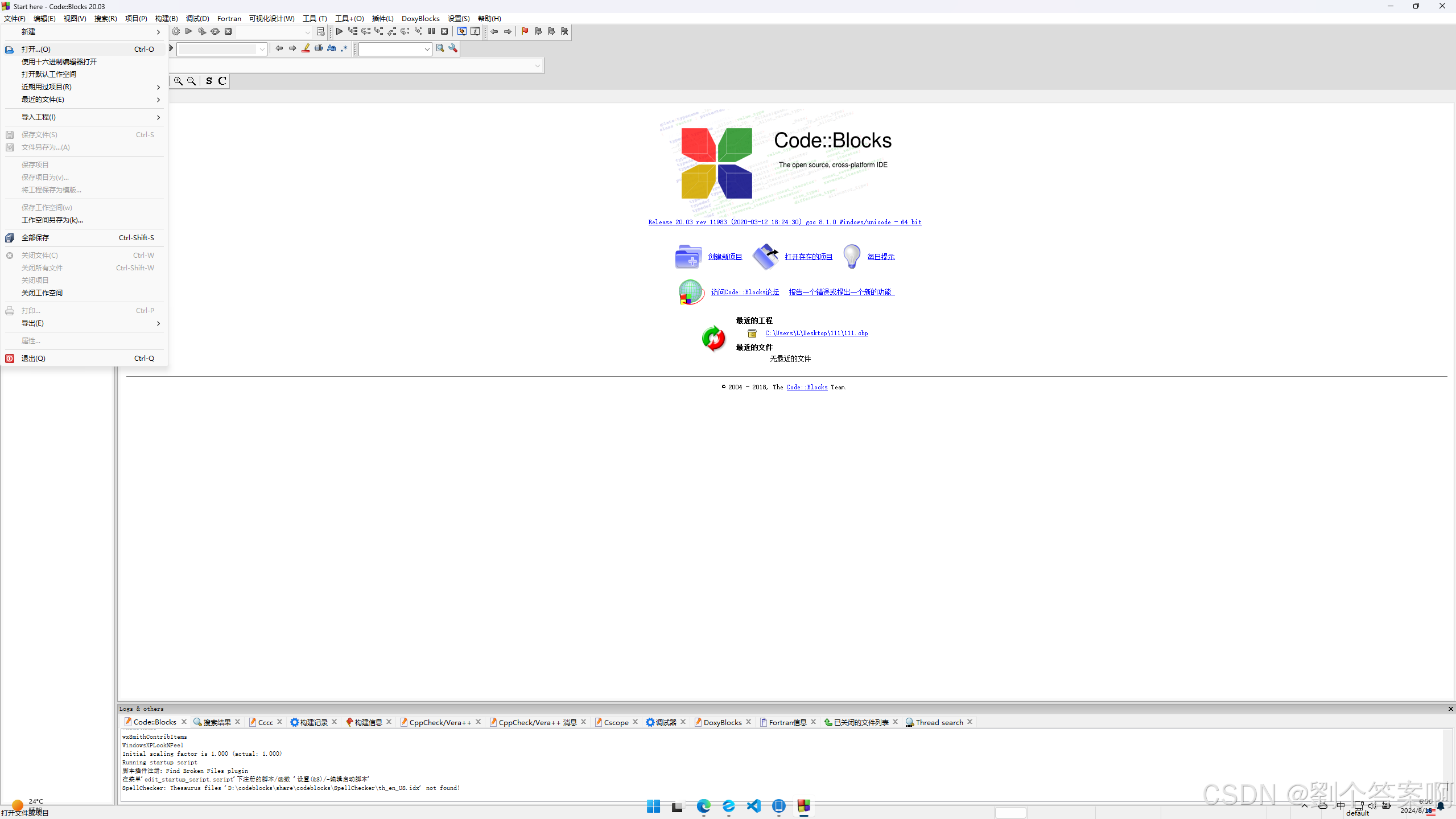Enable regular expression (.*) search mode
Viewport: 1456px width, 819px height.
pyautogui.click(x=344, y=48)
